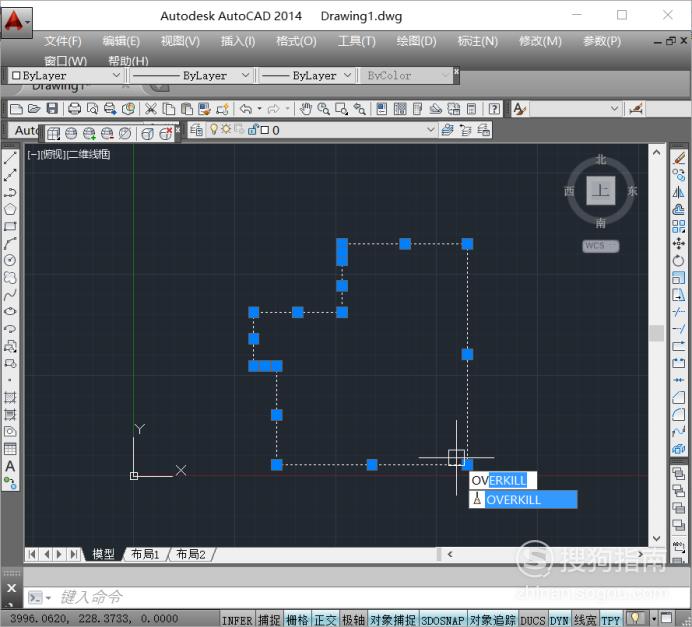692x627 pixels.
Task: Select the Rectangle tool
Action: point(10,226)
